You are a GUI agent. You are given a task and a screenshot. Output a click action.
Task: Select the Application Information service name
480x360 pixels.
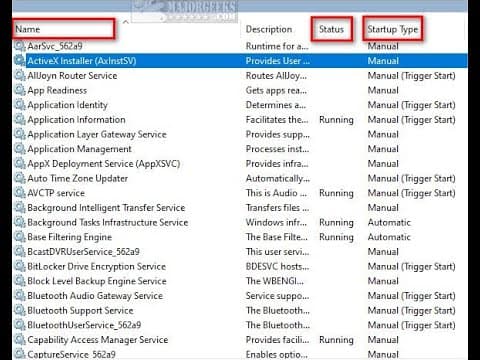pyautogui.click(x=76, y=119)
